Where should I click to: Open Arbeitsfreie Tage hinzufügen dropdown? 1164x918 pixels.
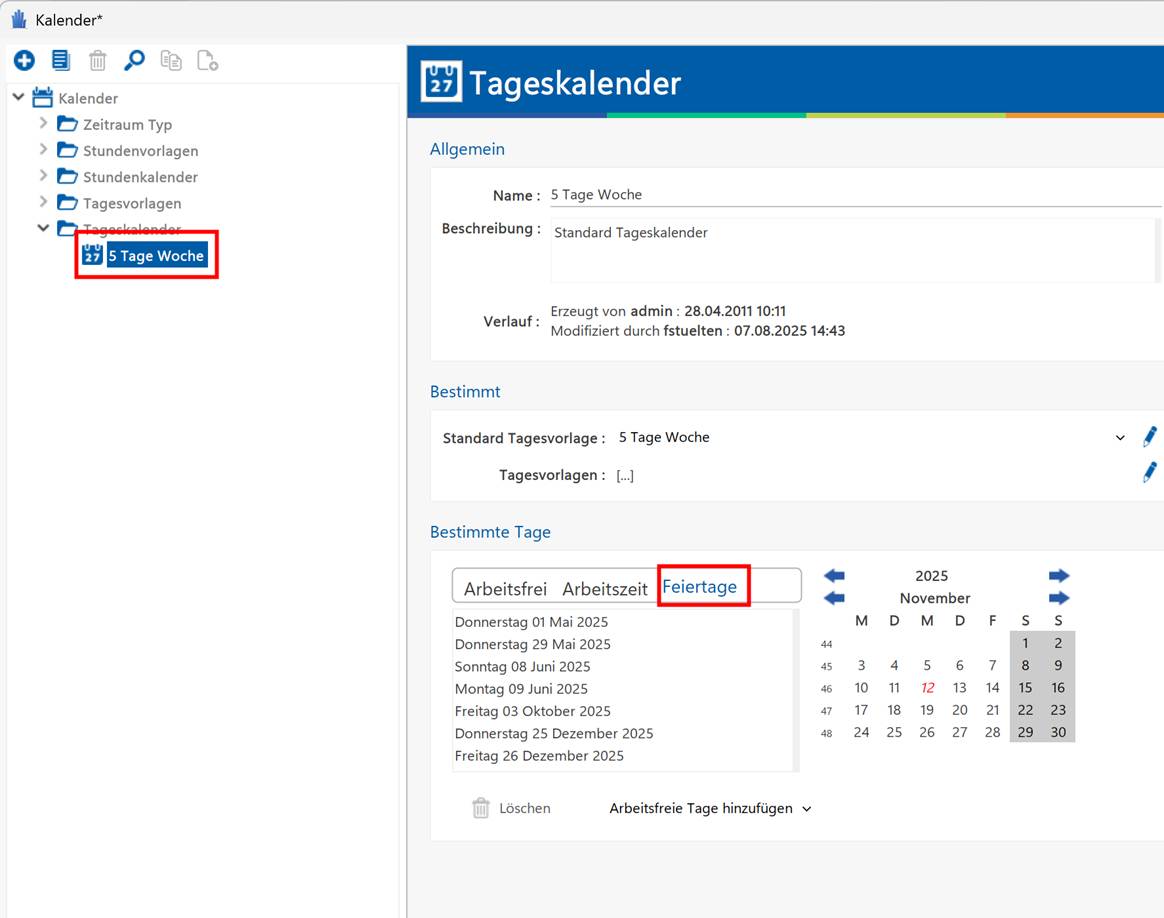tap(710, 808)
